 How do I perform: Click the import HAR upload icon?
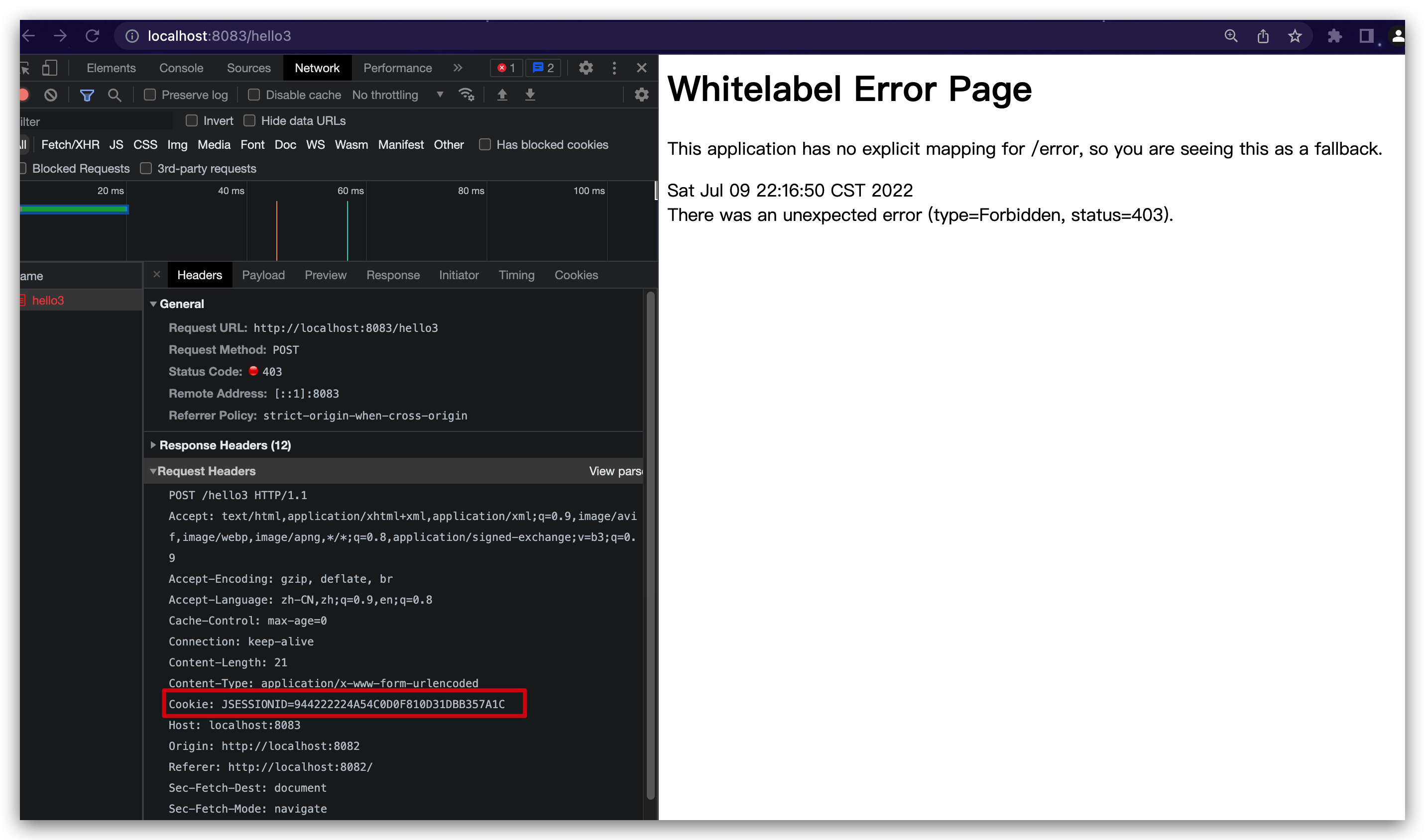502,95
